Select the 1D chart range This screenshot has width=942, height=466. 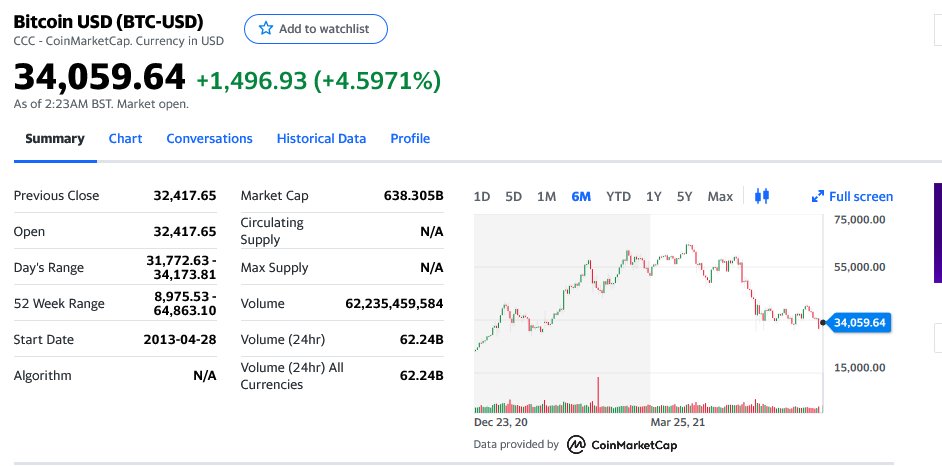482,196
